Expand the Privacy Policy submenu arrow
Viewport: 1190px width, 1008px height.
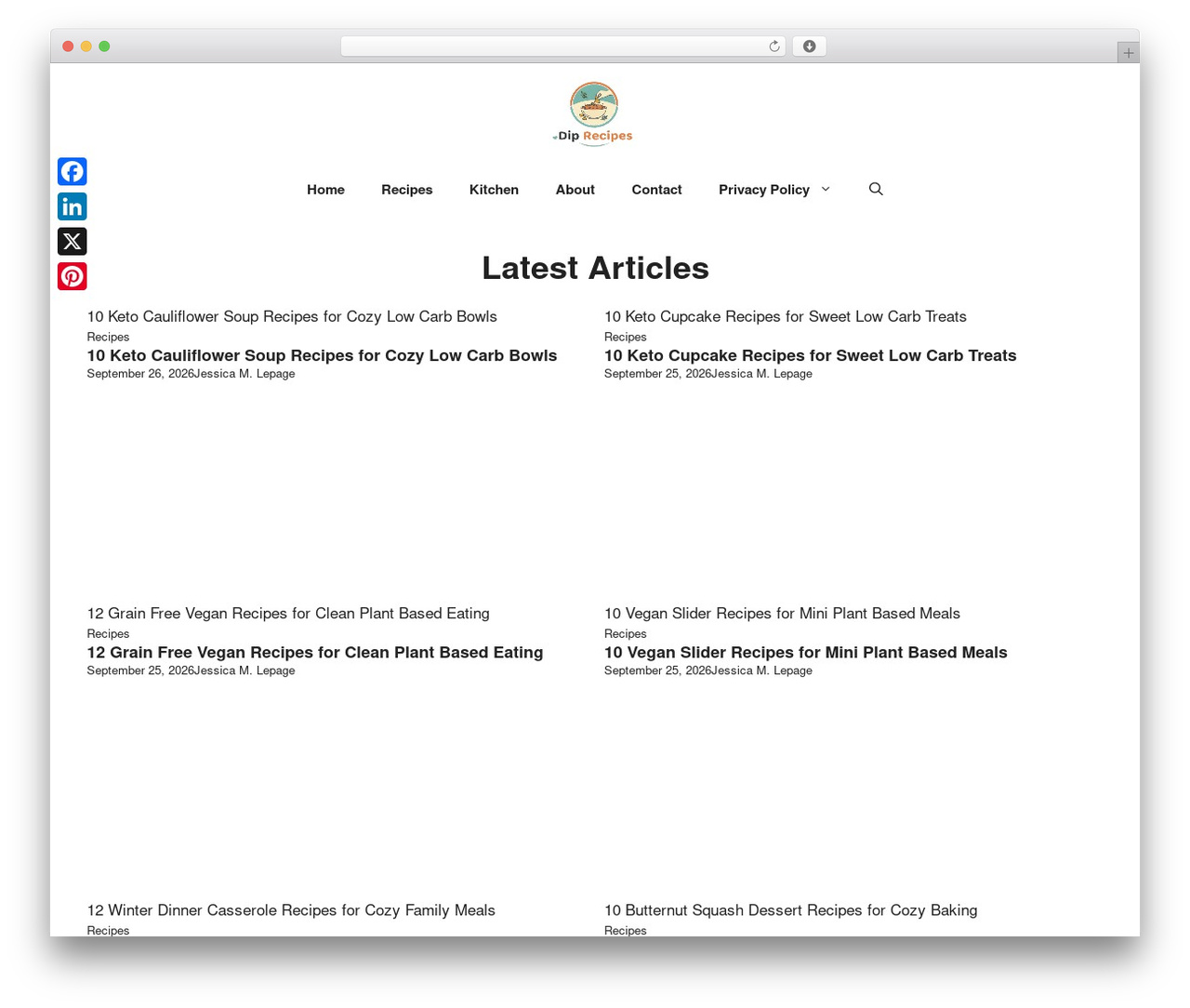(x=826, y=189)
